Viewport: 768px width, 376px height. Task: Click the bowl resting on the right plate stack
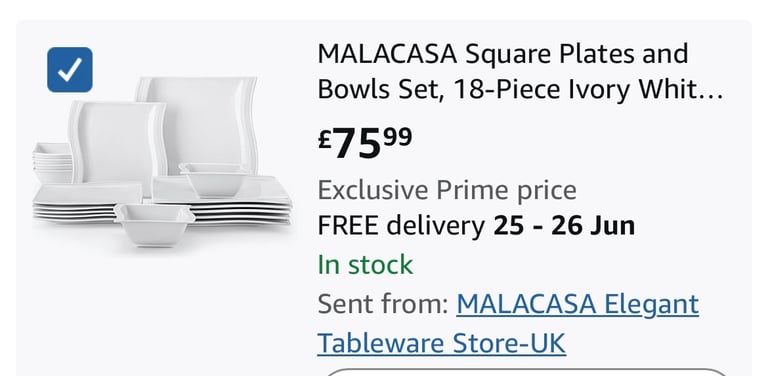pos(216,179)
